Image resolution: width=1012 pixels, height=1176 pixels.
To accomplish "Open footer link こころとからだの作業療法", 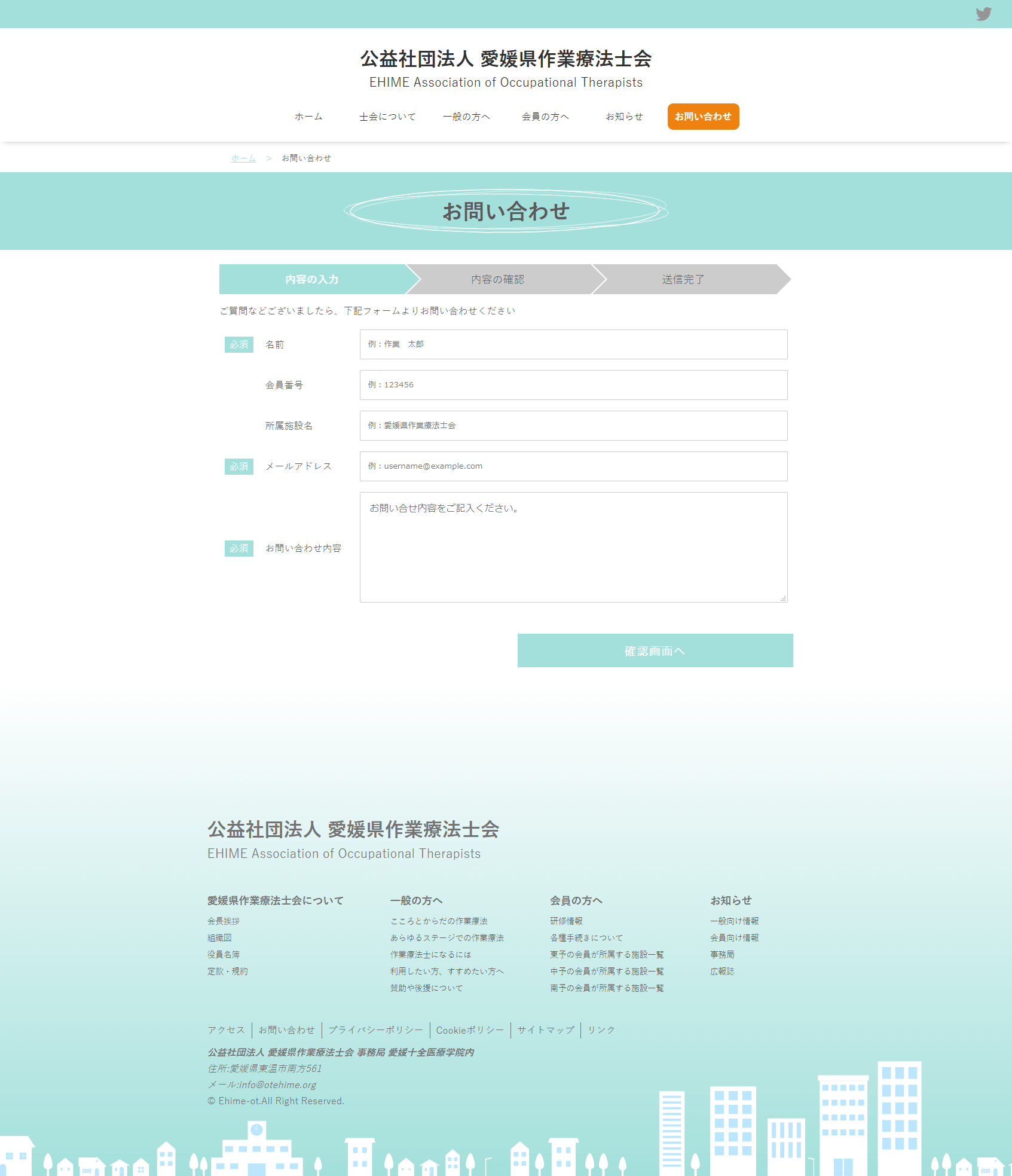I will coord(439,921).
